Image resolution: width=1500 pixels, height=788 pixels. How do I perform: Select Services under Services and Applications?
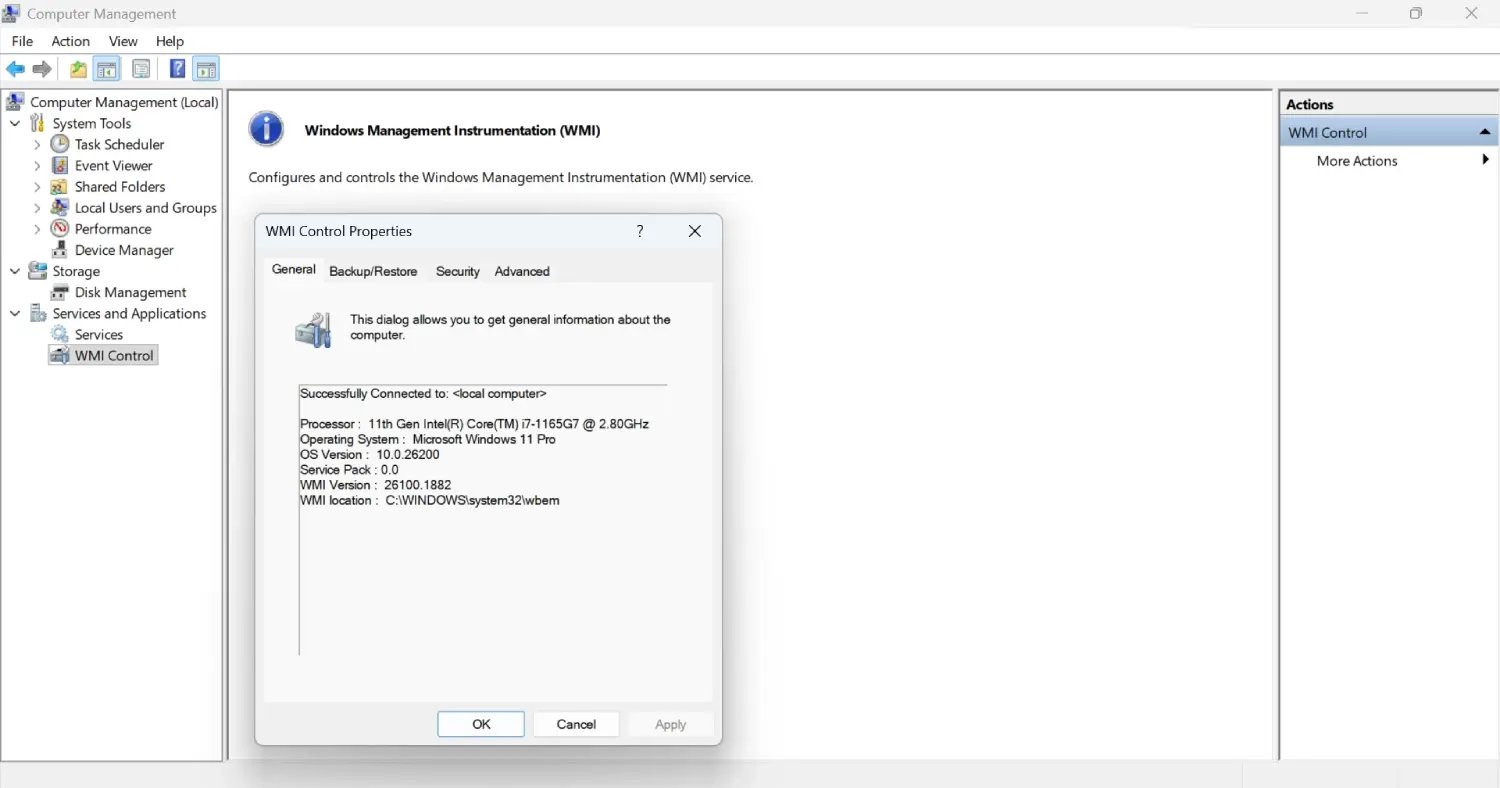click(97, 334)
